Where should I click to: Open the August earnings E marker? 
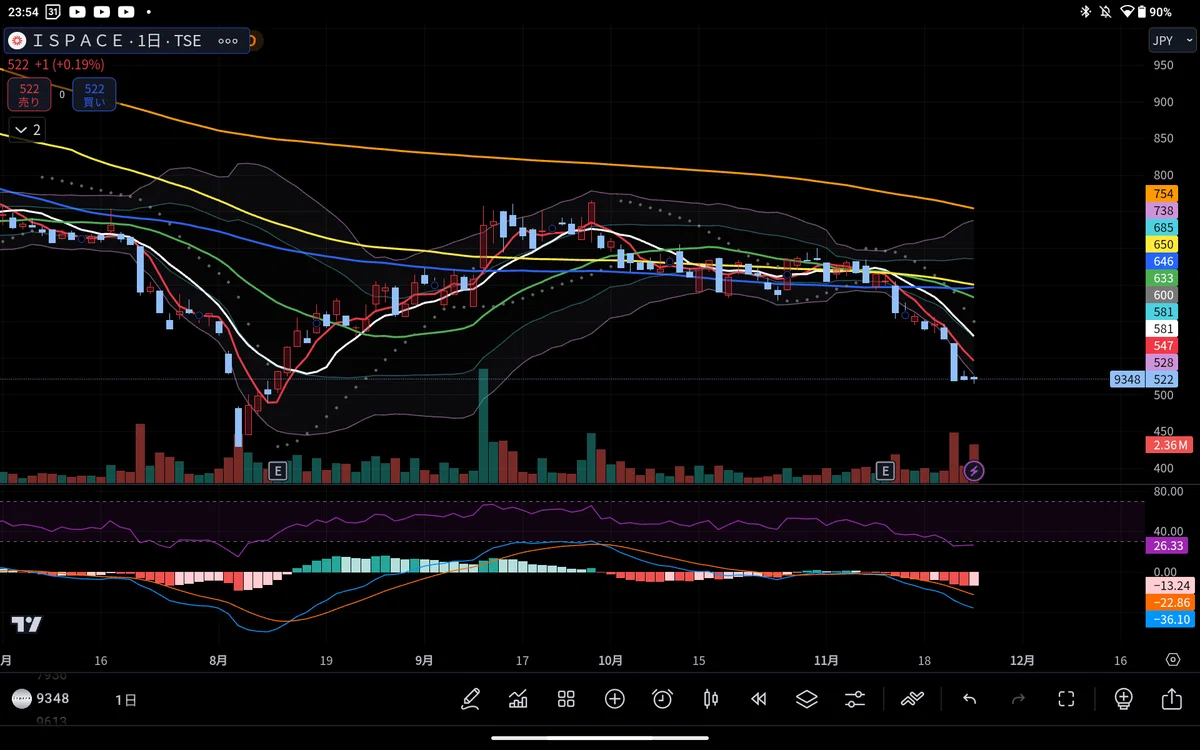pos(277,470)
